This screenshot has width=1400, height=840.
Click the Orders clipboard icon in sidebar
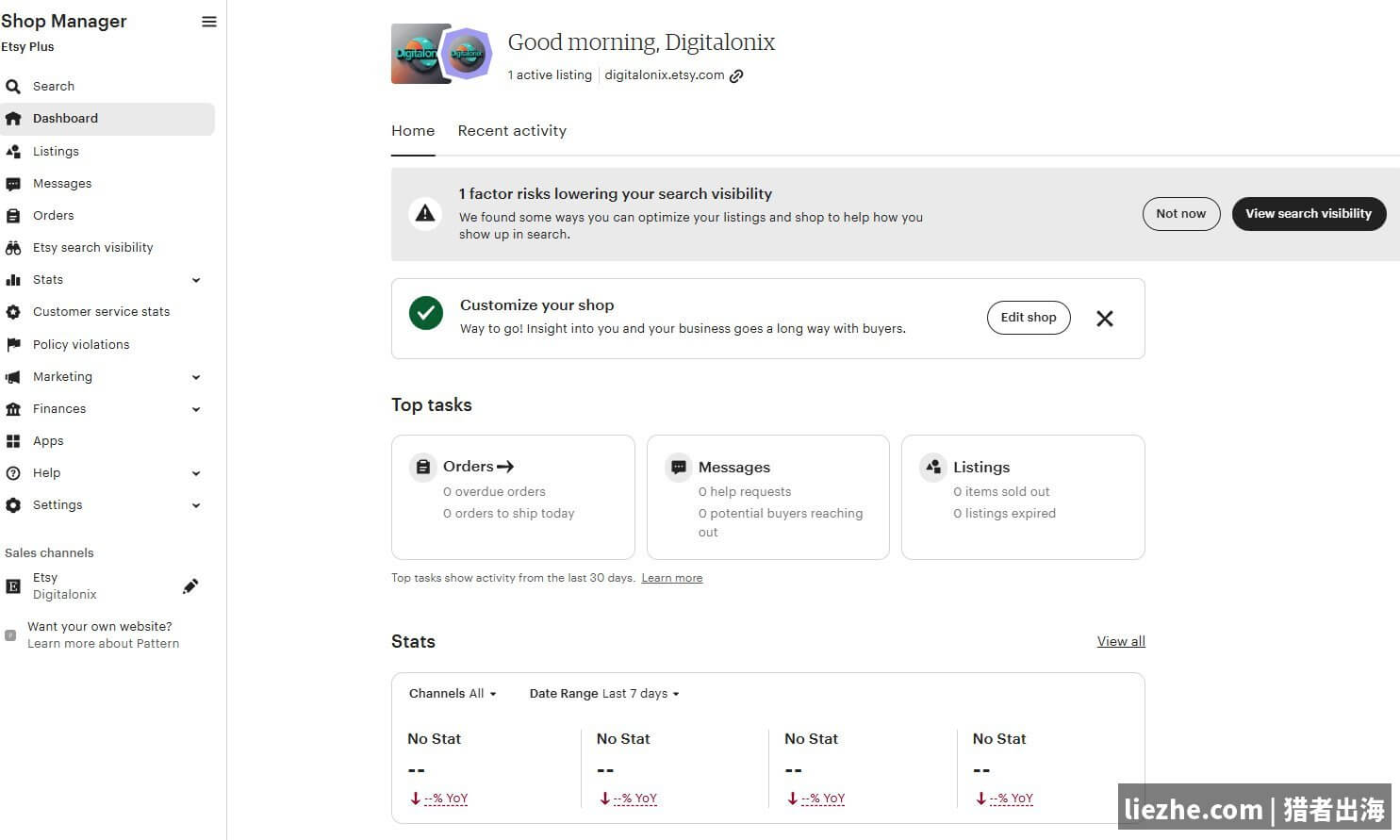click(13, 216)
